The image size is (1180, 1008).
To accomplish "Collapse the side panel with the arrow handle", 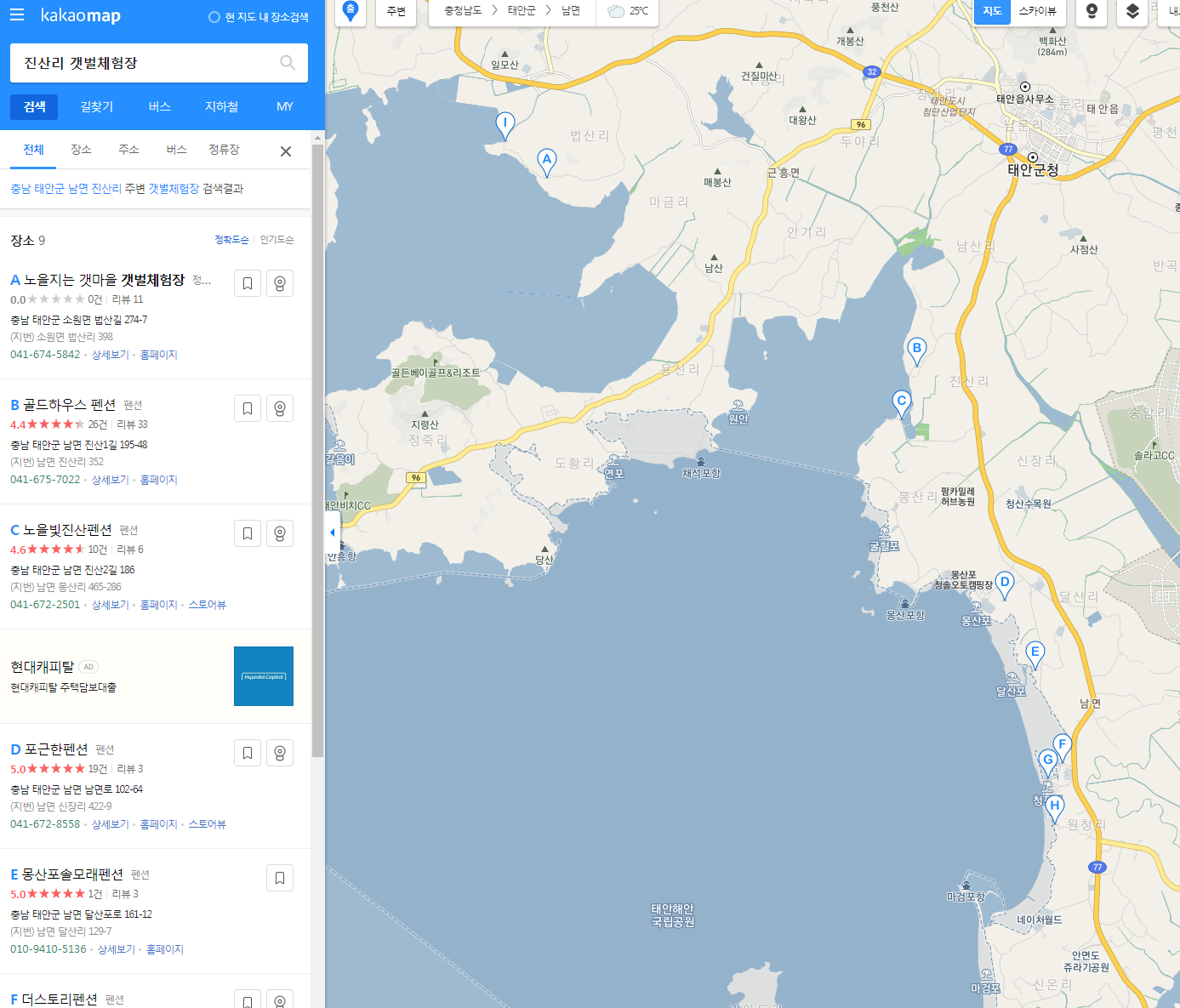I will click(x=332, y=532).
